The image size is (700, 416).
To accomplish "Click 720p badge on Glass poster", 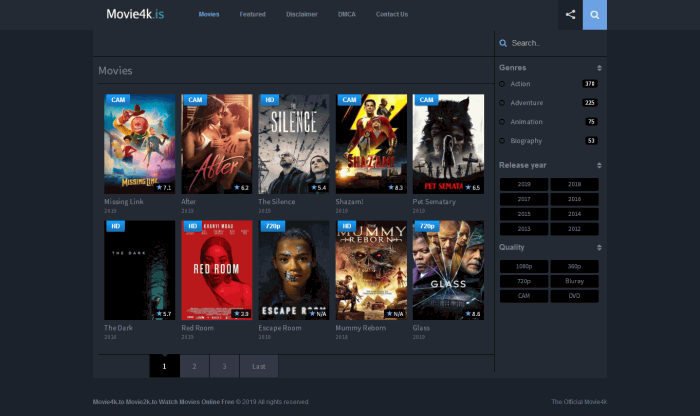I will point(427,226).
